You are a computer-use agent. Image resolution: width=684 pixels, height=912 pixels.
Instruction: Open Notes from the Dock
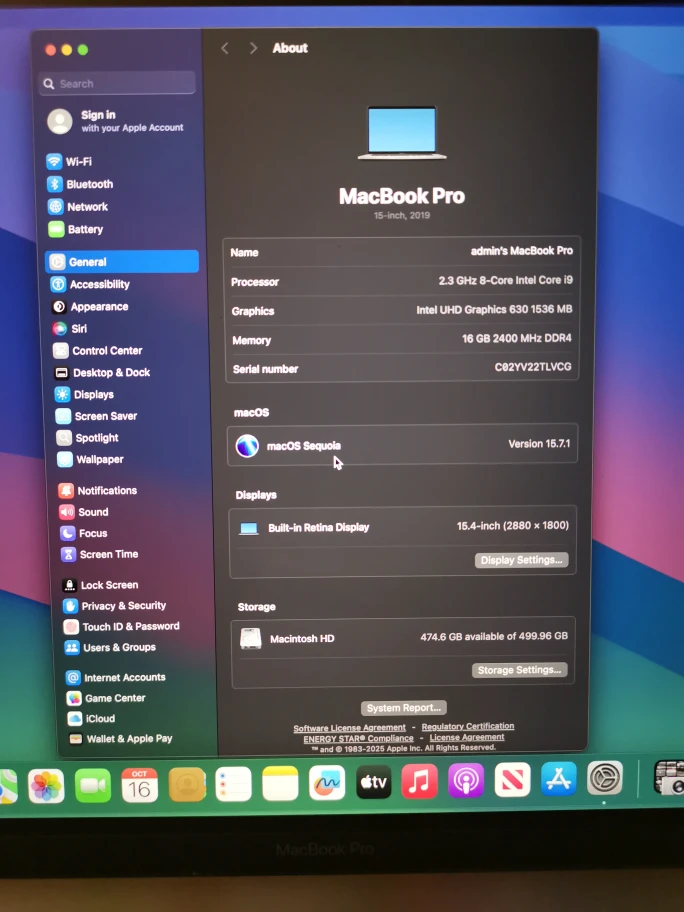pos(280,783)
